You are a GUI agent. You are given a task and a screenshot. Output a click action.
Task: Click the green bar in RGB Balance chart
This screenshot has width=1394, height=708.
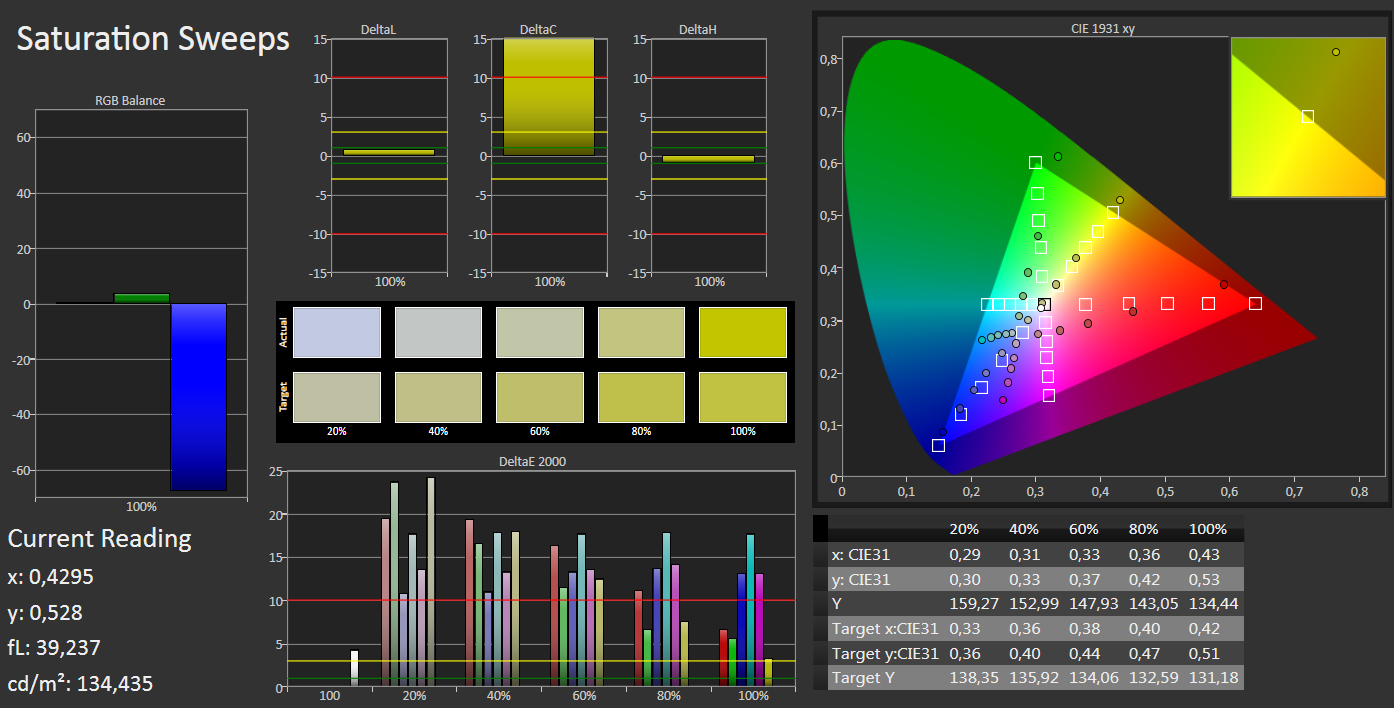(x=141, y=298)
